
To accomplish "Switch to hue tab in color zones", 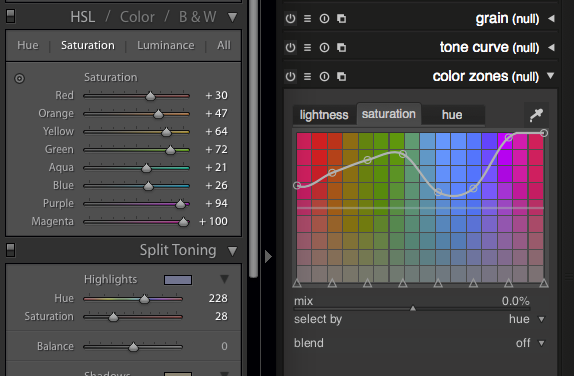I will (x=452, y=115).
